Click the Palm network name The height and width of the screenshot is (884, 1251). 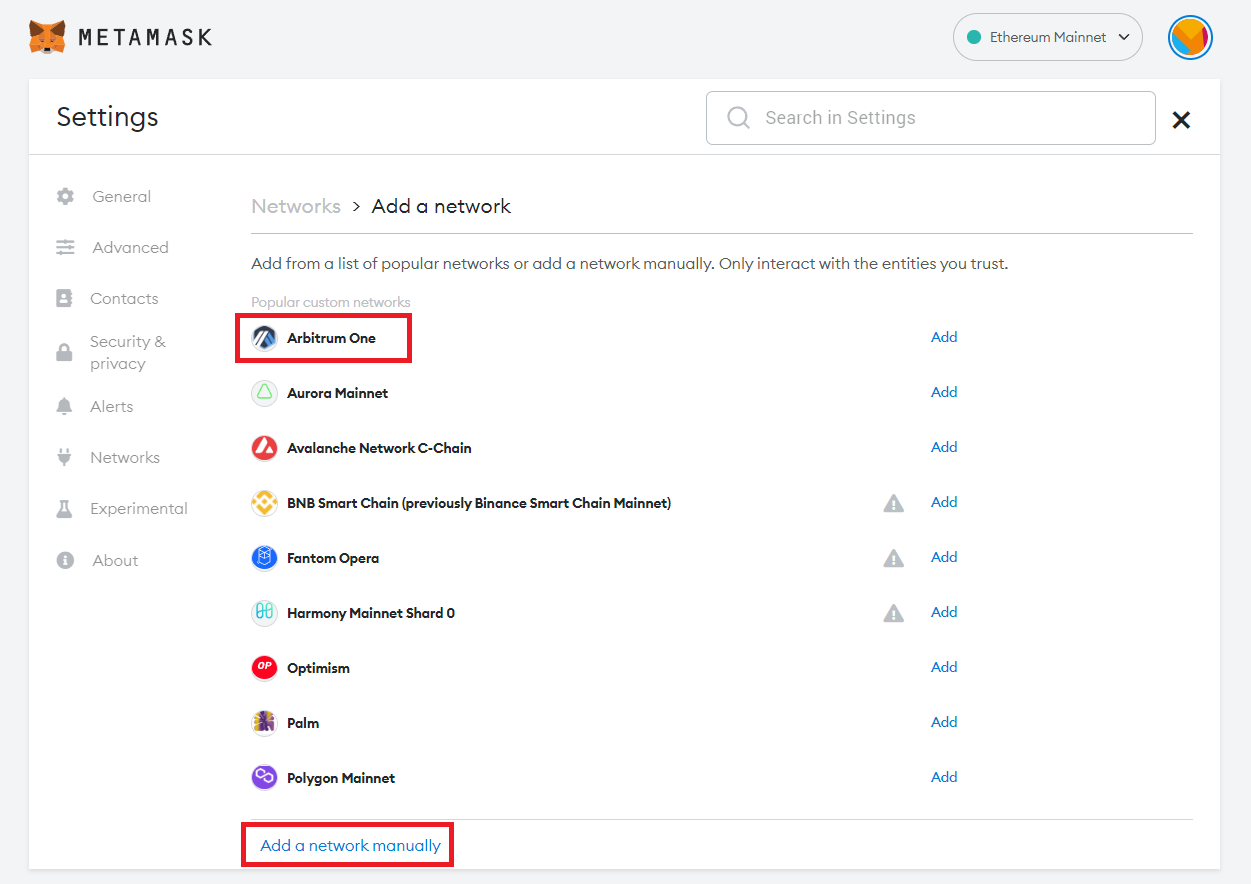click(303, 723)
